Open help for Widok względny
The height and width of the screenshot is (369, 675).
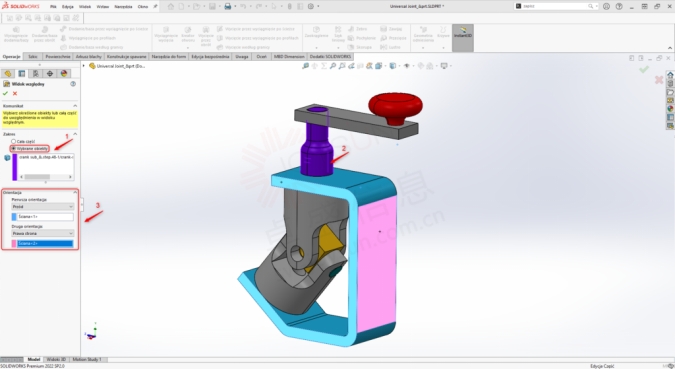pos(73,84)
